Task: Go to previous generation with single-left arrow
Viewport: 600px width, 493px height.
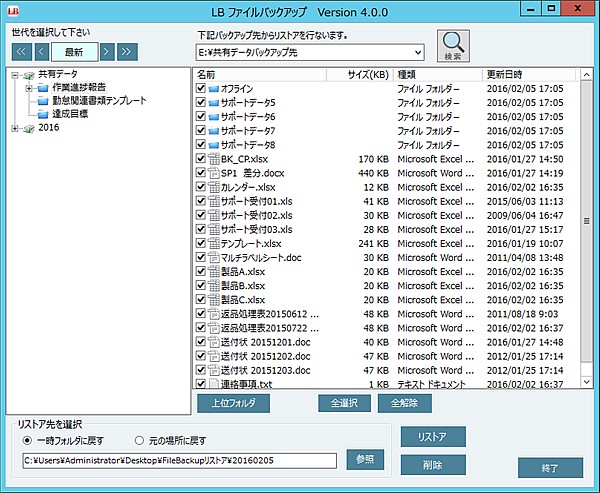Action: coord(42,51)
